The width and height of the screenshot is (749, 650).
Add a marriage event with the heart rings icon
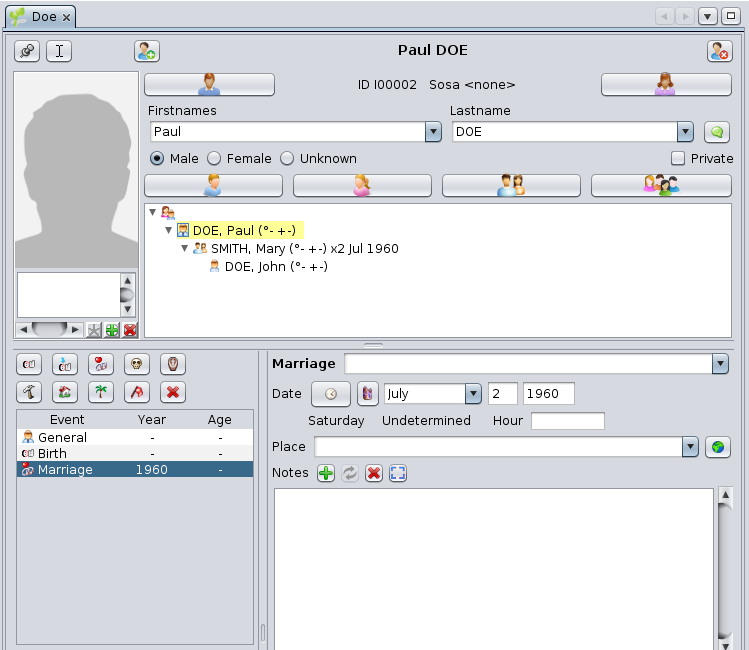(101, 364)
